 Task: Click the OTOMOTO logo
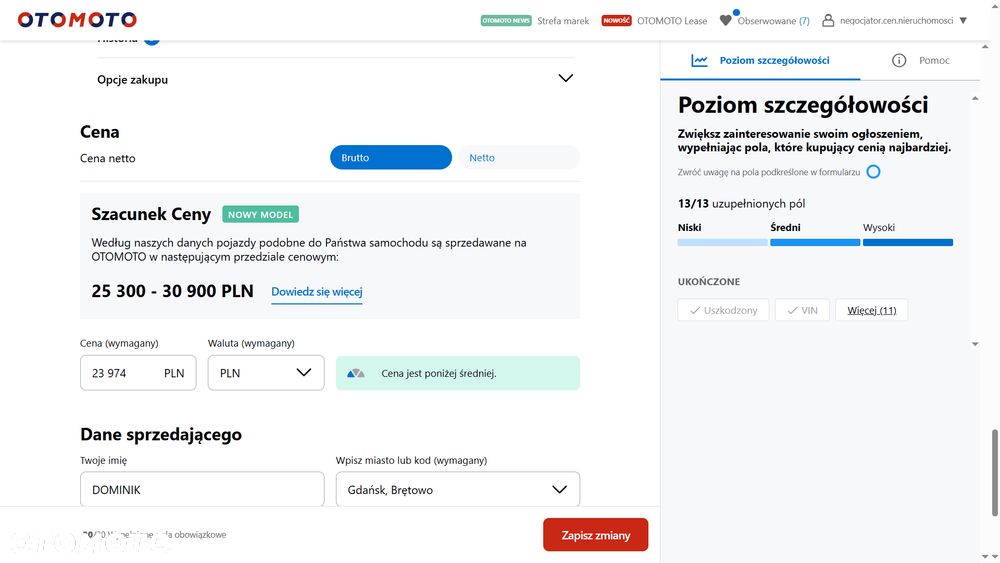(x=77, y=20)
